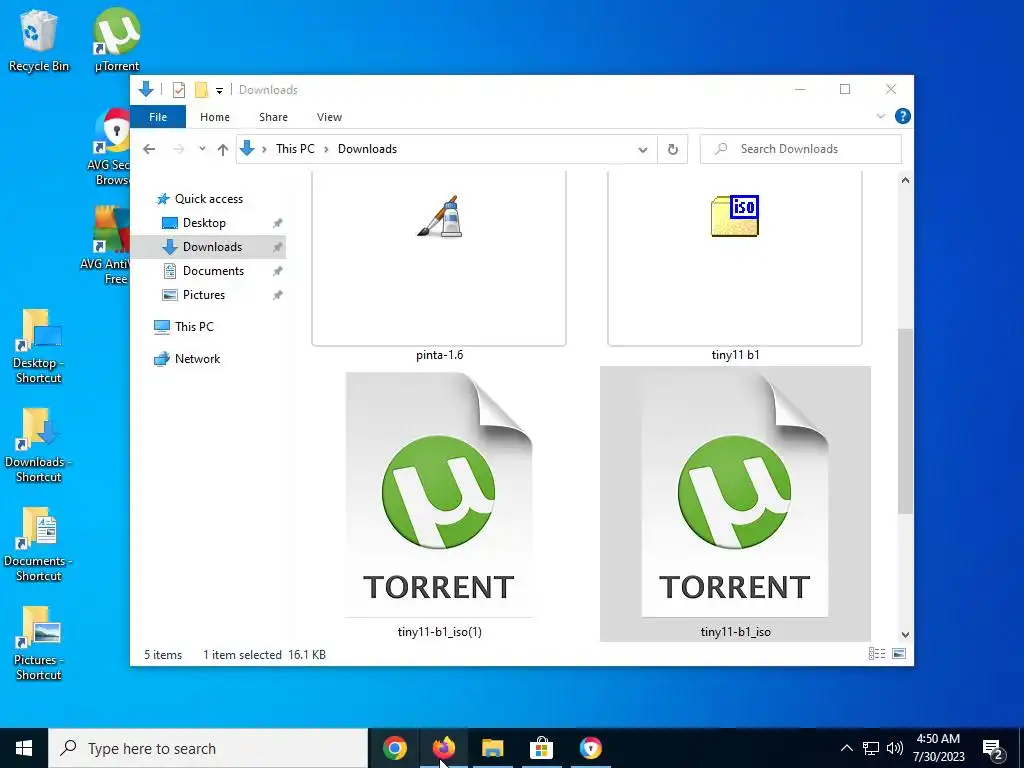This screenshot has width=1024, height=768.
Task: Open the Share ribbon tab
Action: tap(273, 117)
